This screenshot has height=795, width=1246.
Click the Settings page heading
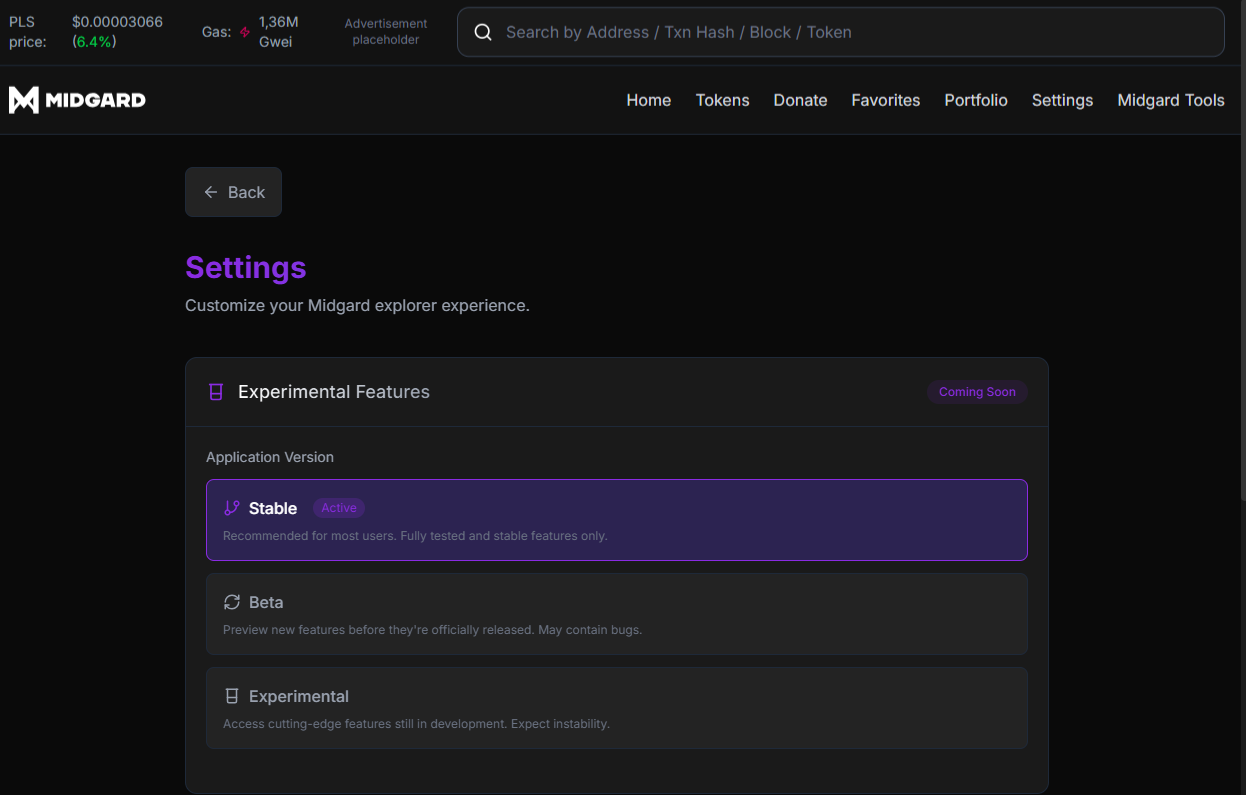pyautogui.click(x=246, y=267)
